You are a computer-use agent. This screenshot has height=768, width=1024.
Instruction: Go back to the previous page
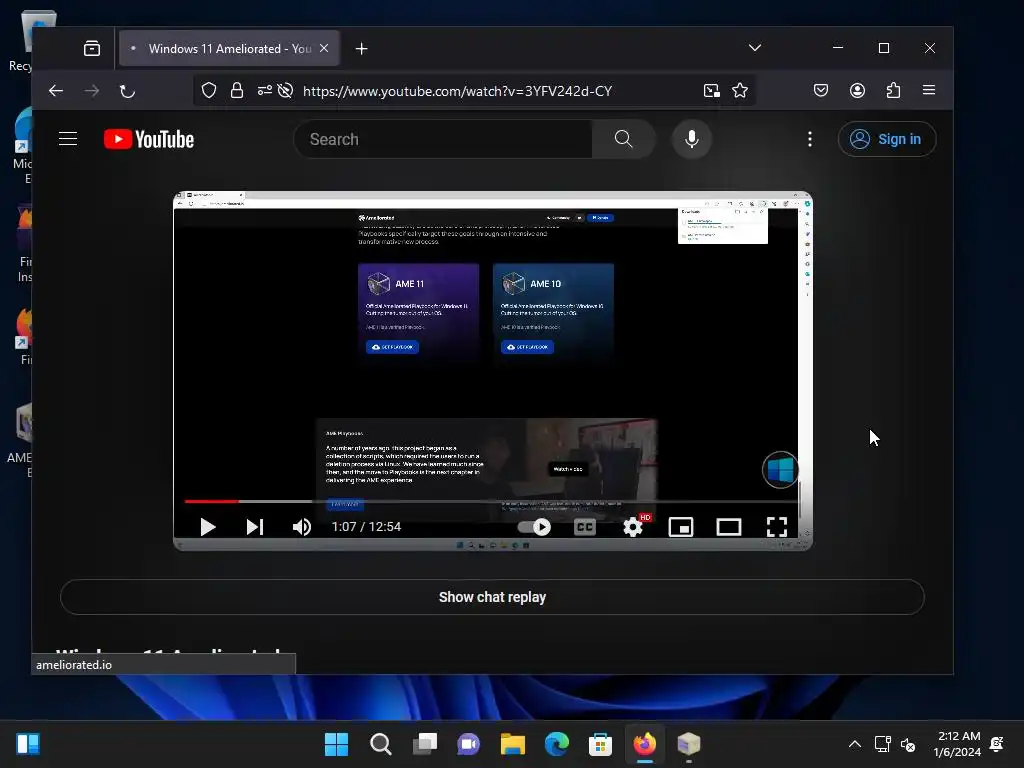pos(56,91)
